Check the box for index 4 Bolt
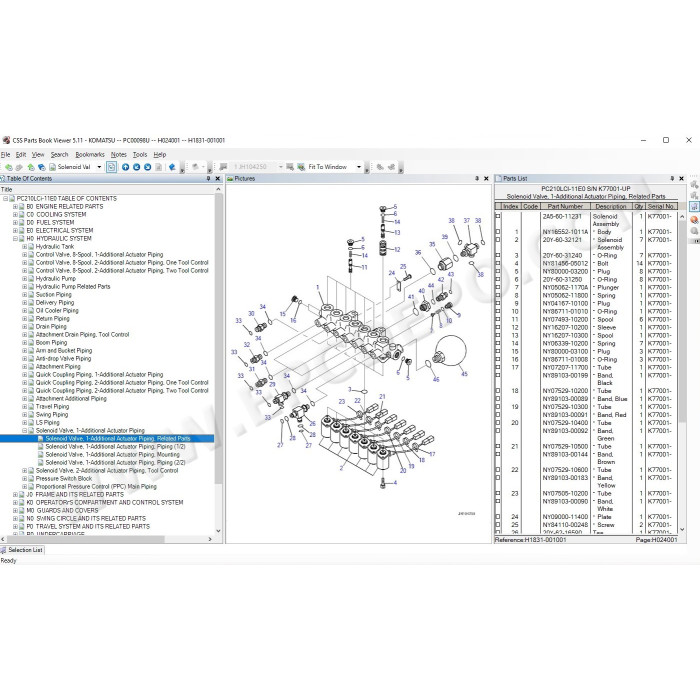700x700 pixels. pos(498,263)
